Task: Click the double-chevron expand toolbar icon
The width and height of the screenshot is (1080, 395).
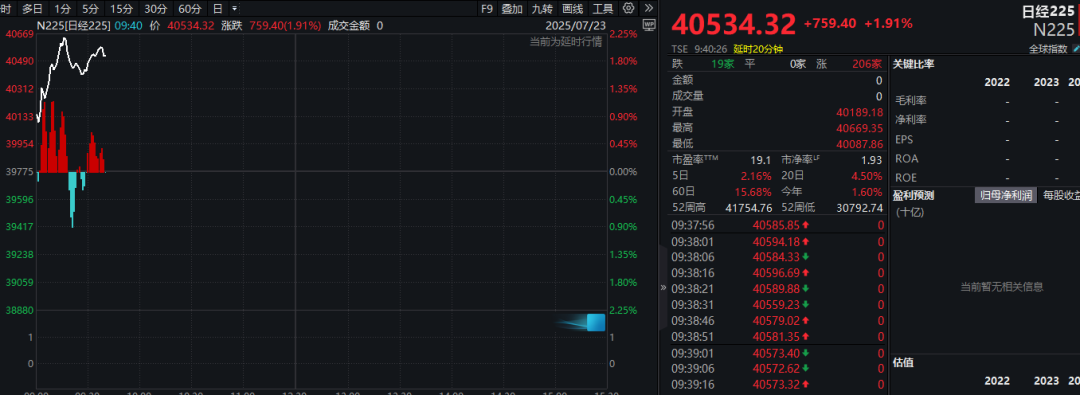Action: pos(649,9)
